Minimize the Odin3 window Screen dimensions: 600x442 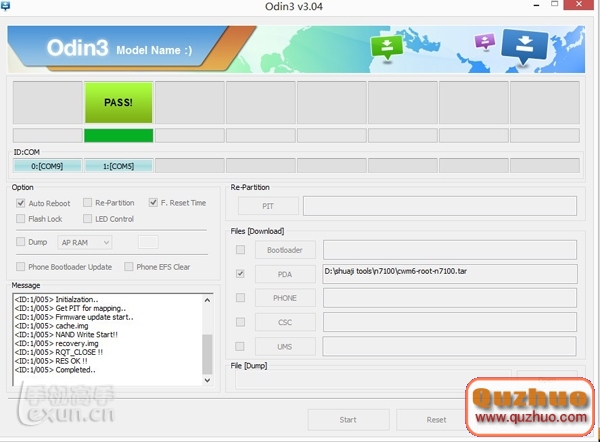tap(536, 5)
